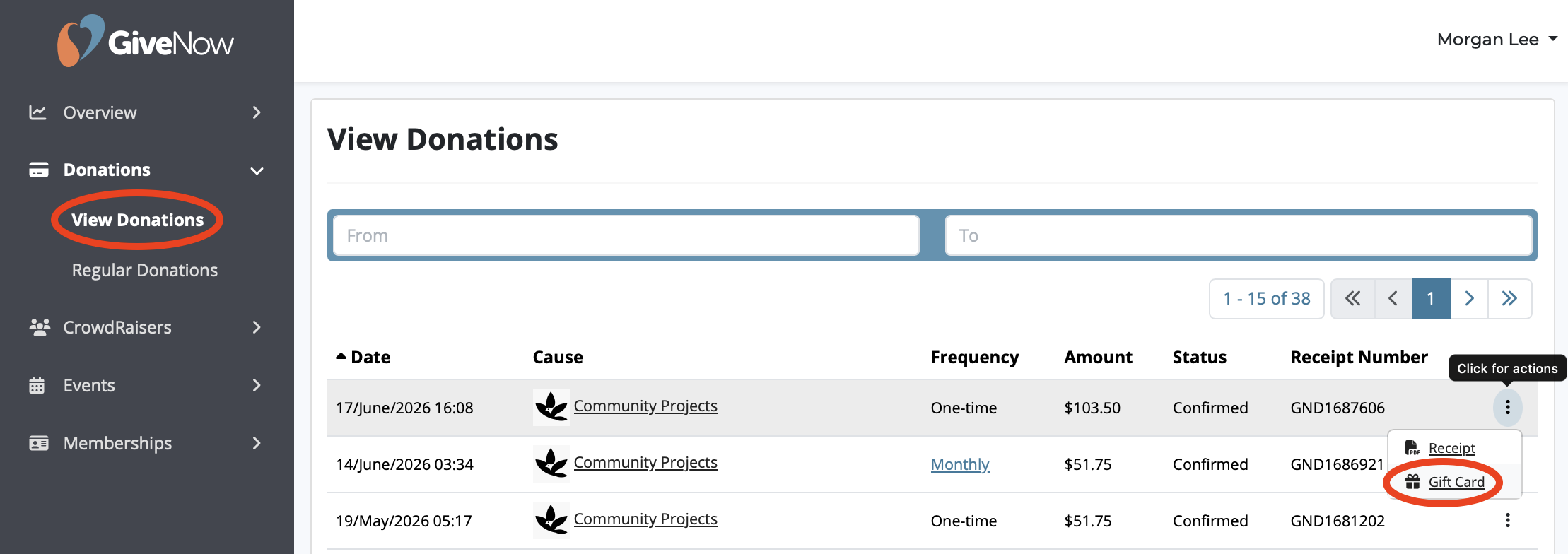
Task: Jump to the first page of donations
Action: point(1353,298)
